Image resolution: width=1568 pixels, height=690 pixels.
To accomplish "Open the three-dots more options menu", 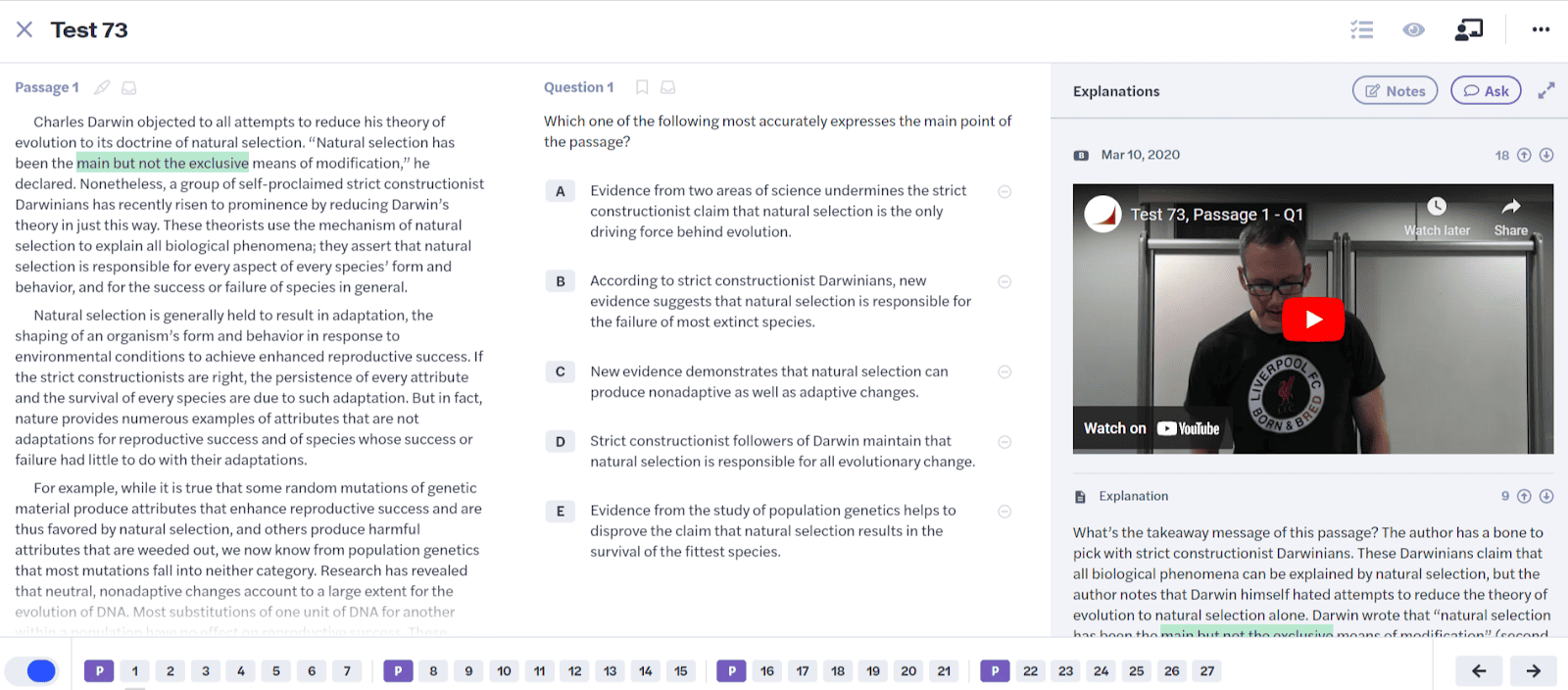I will pyautogui.click(x=1541, y=29).
